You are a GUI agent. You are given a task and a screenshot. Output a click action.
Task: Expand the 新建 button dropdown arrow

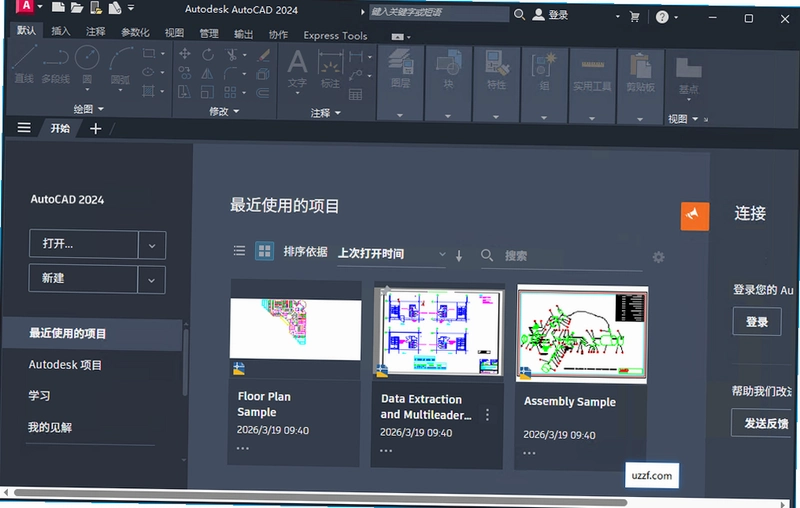(152, 280)
